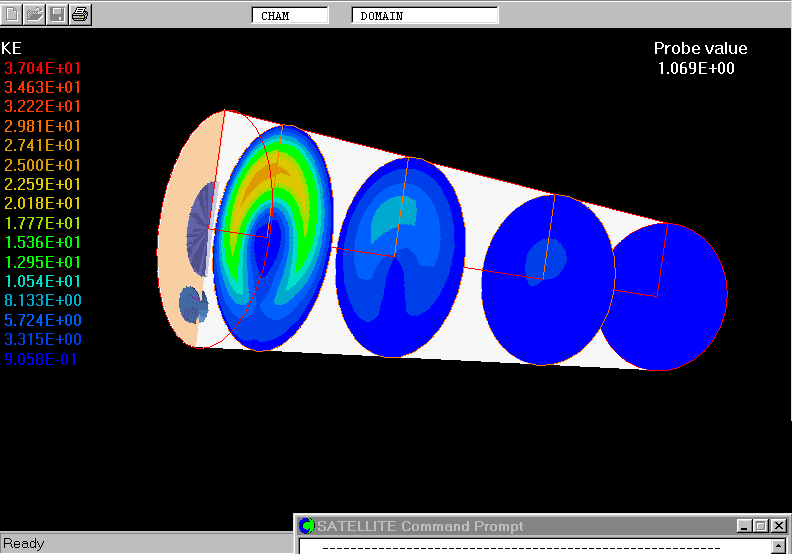Click the Save diskette icon

point(57,14)
